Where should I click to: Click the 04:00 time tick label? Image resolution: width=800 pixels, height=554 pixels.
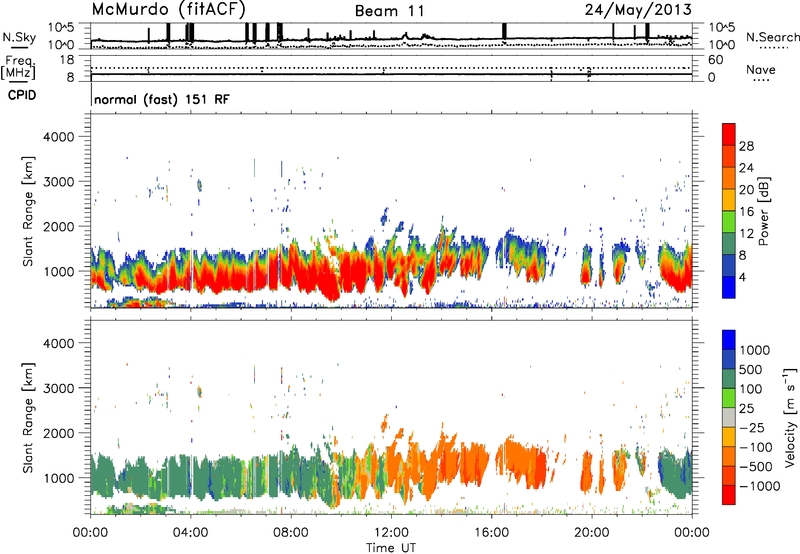point(190,533)
